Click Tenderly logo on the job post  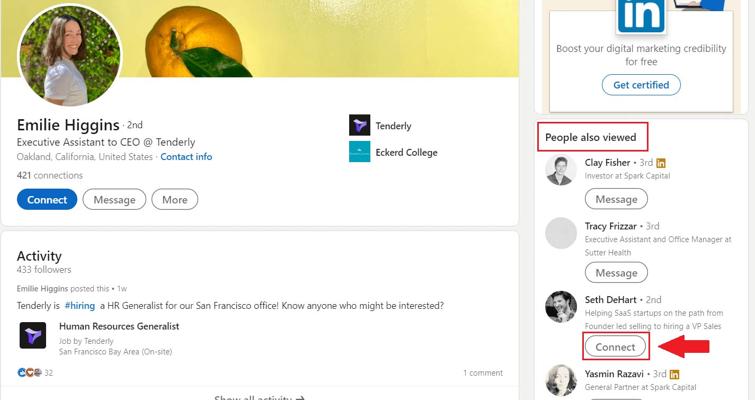coord(33,335)
